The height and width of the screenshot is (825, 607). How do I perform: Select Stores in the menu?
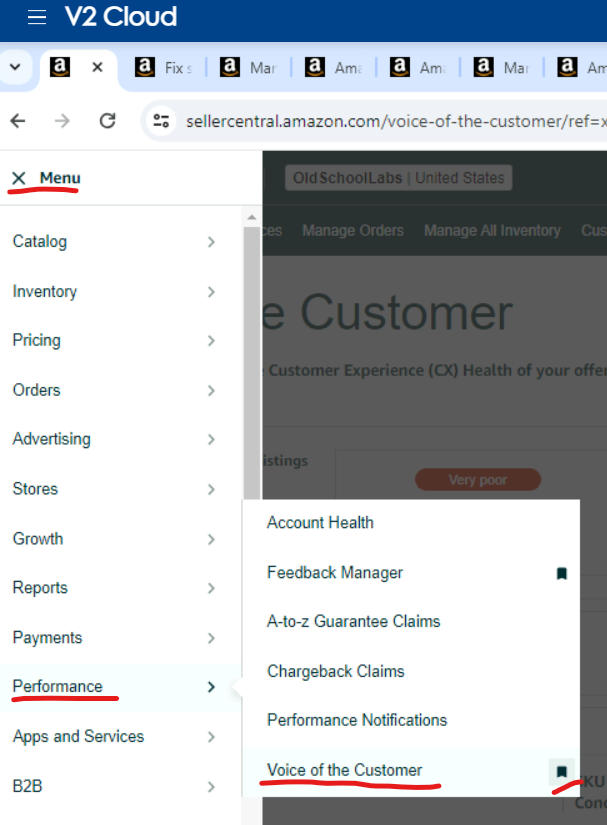click(x=35, y=489)
